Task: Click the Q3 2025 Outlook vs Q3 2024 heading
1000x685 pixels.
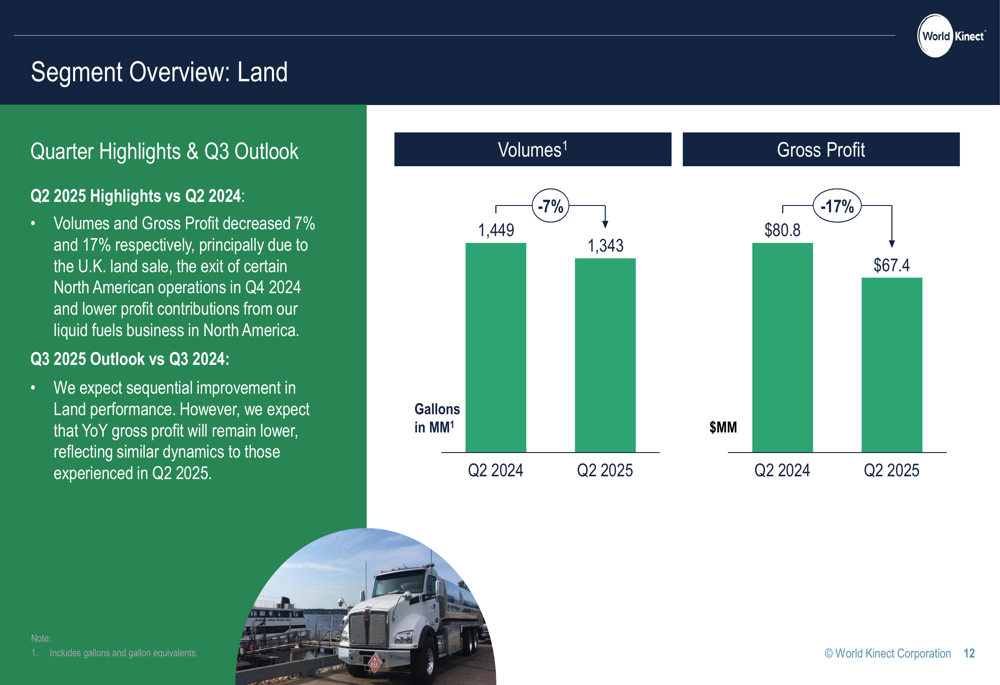Action: pyautogui.click(x=129, y=359)
